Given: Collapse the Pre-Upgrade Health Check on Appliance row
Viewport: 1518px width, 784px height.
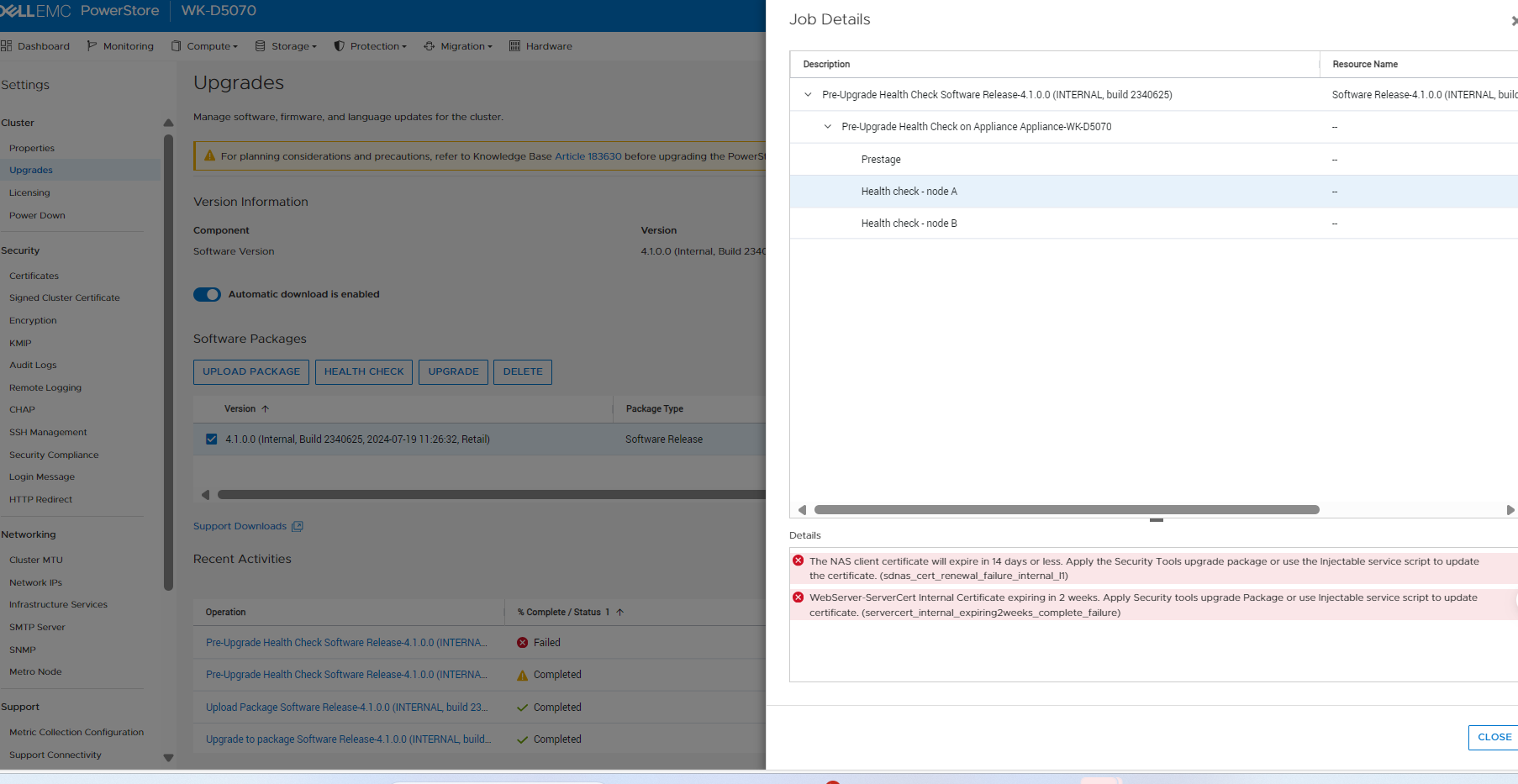Looking at the screenshot, I should tap(826, 126).
